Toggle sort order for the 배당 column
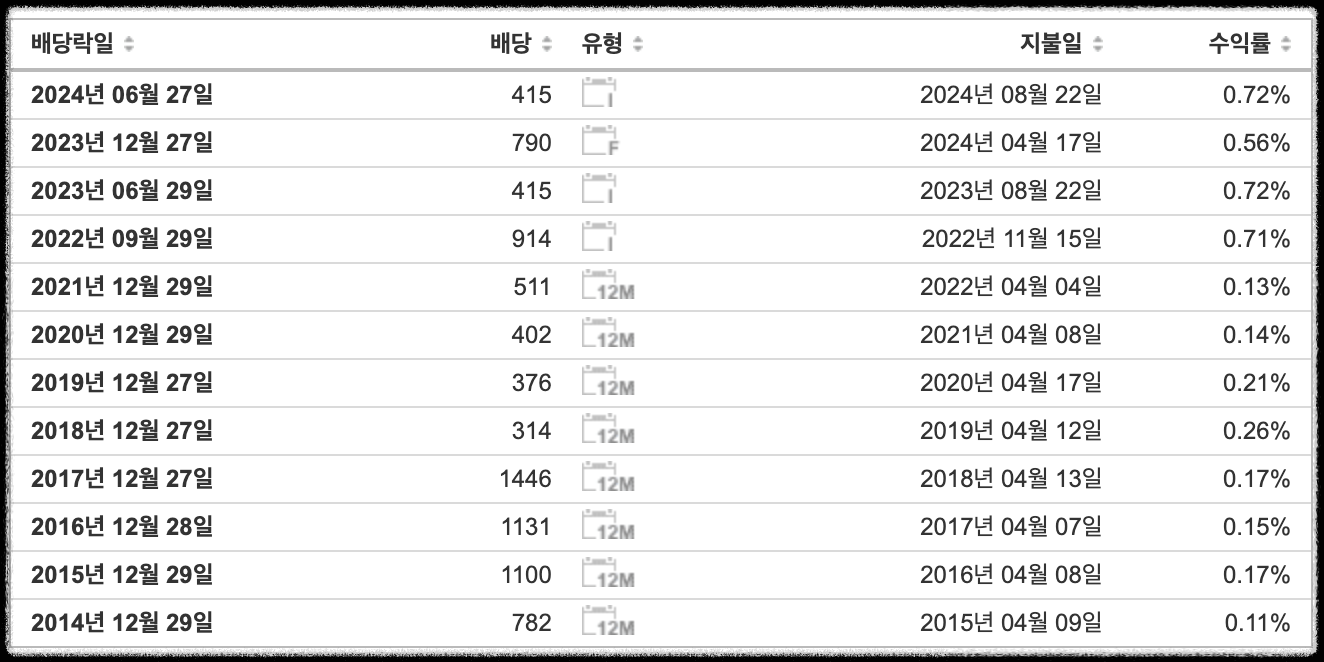The height and width of the screenshot is (662, 1324). coord(545,43)
